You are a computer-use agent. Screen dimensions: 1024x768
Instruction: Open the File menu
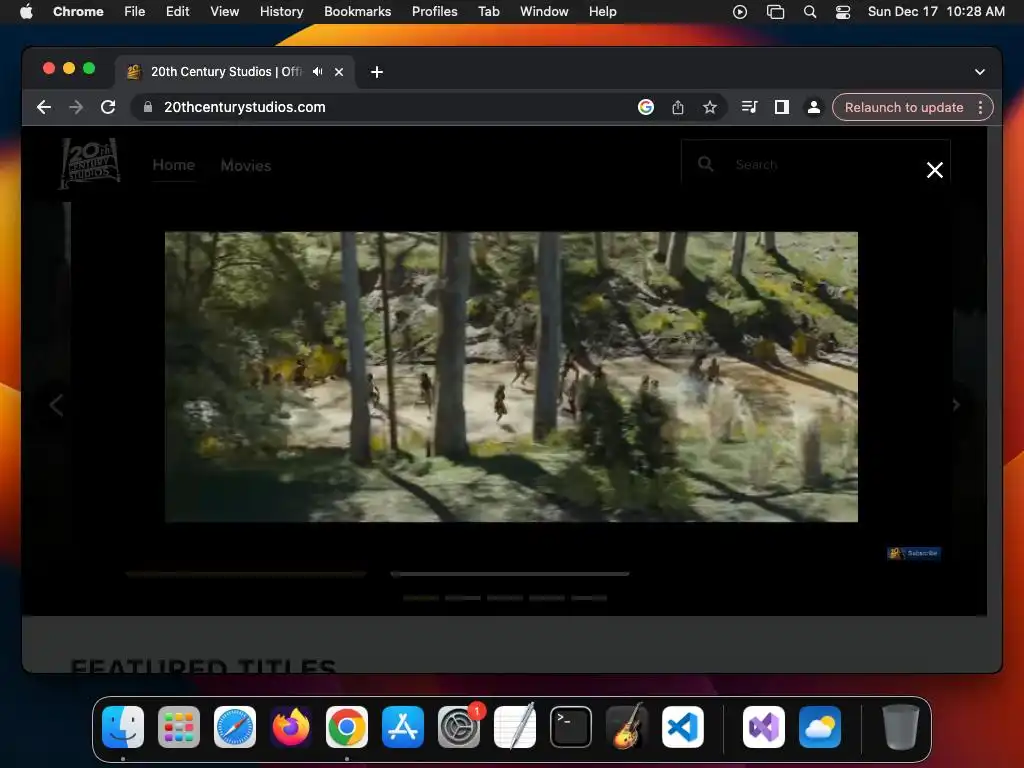tap(135, 11)
